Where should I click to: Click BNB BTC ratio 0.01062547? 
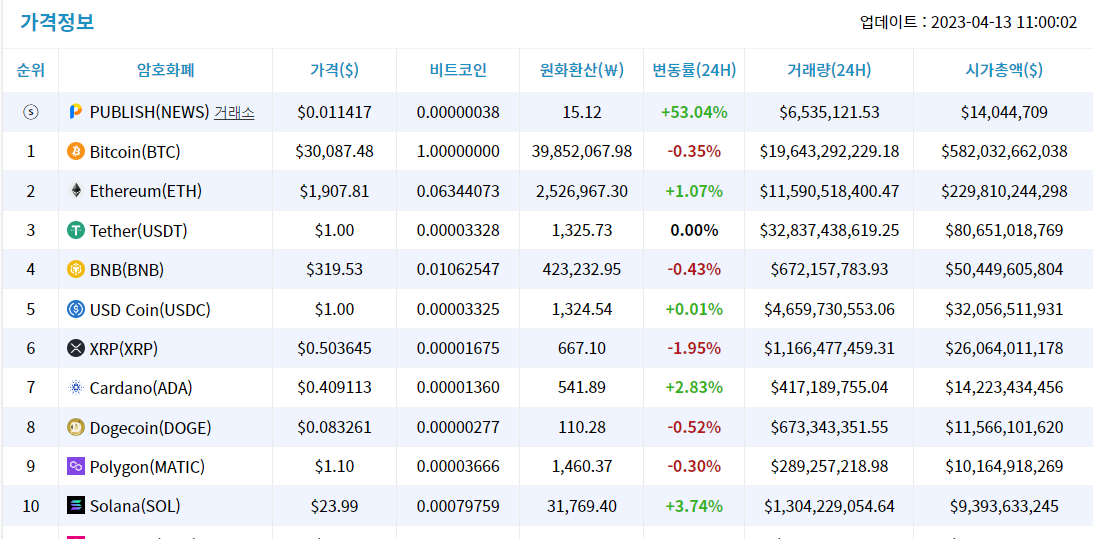tap(458, 269)
